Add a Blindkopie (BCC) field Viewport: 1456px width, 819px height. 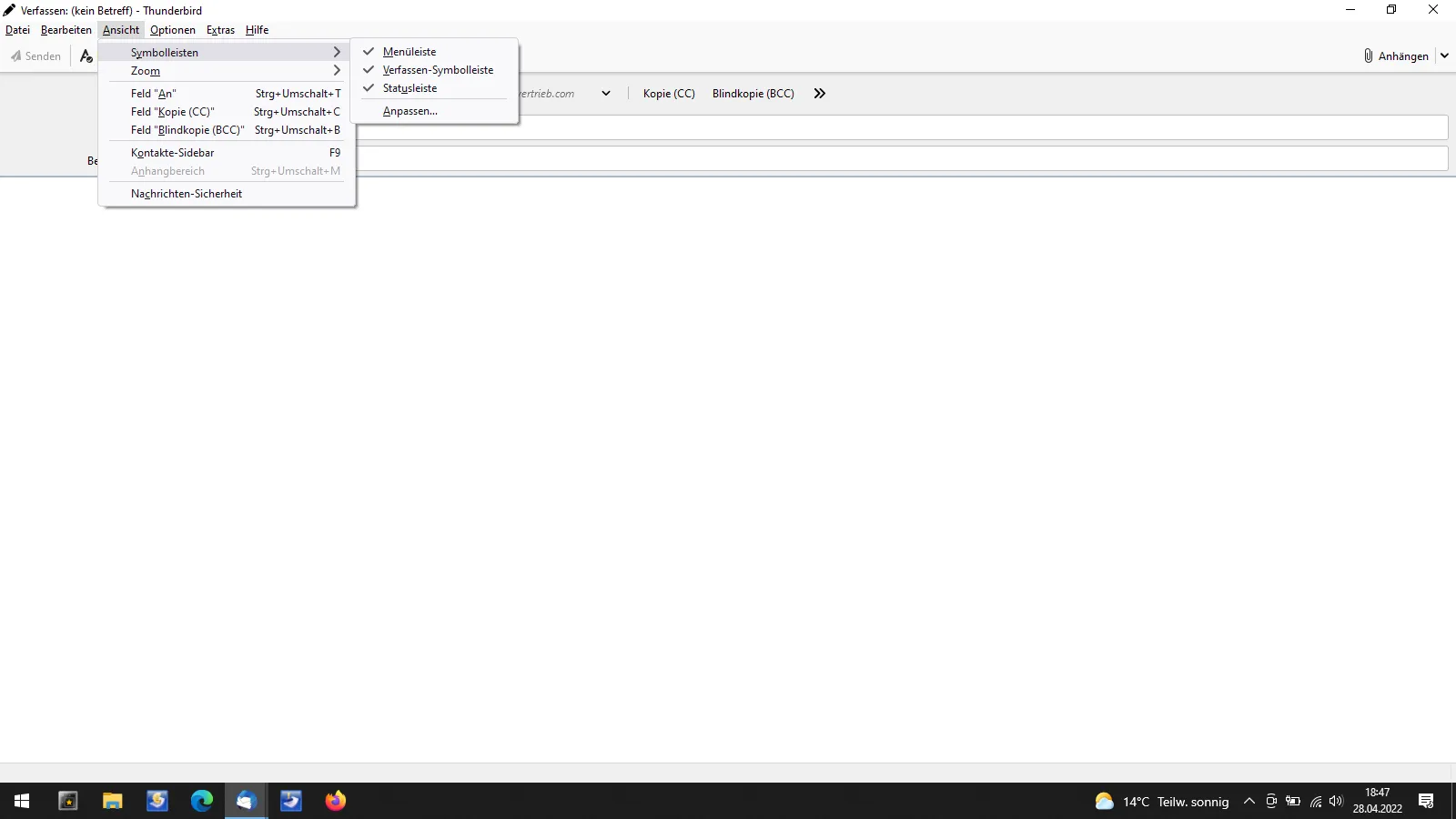click(x=753, y=94)
